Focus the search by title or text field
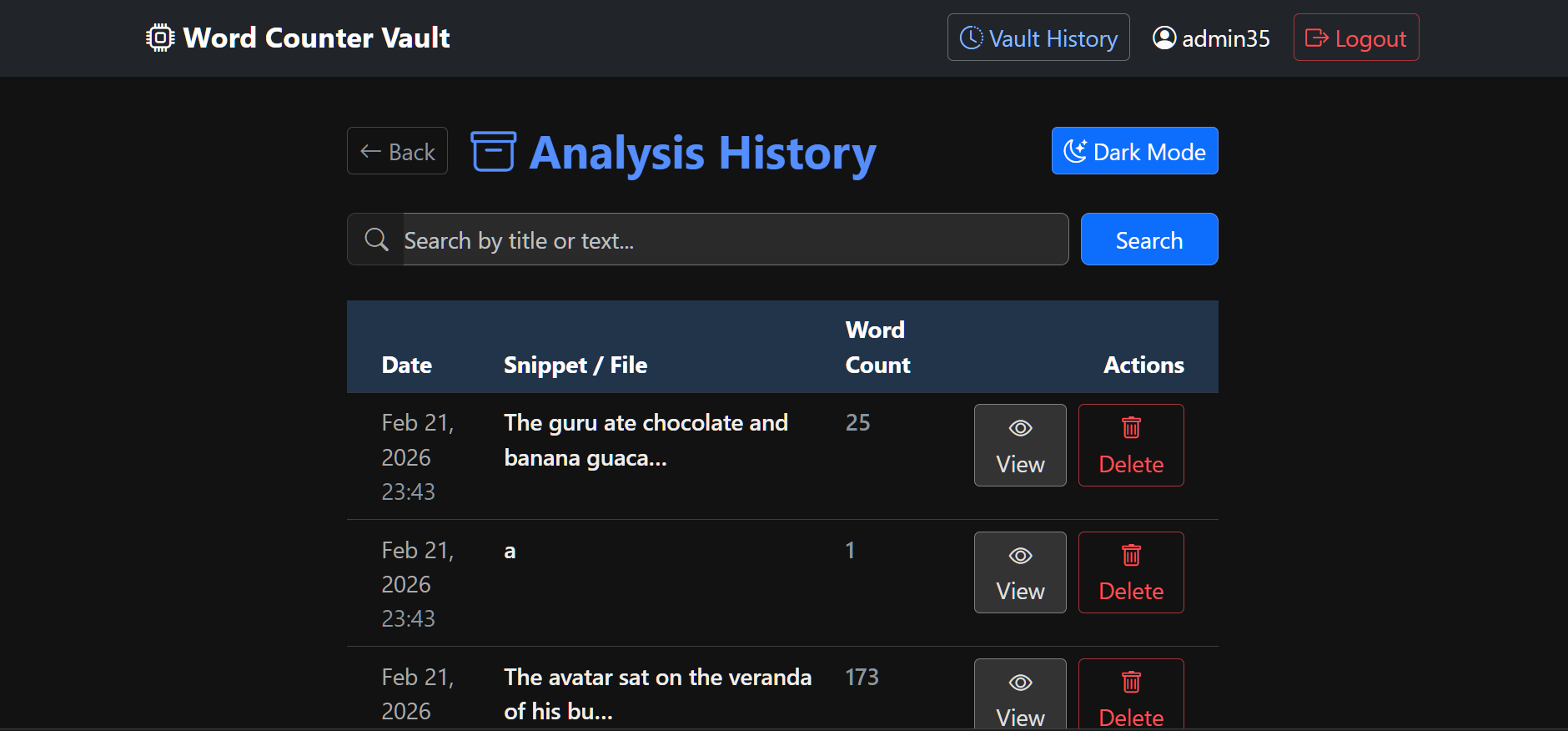The height and width of the screenshot is (731, 1568). coord(735,239)
